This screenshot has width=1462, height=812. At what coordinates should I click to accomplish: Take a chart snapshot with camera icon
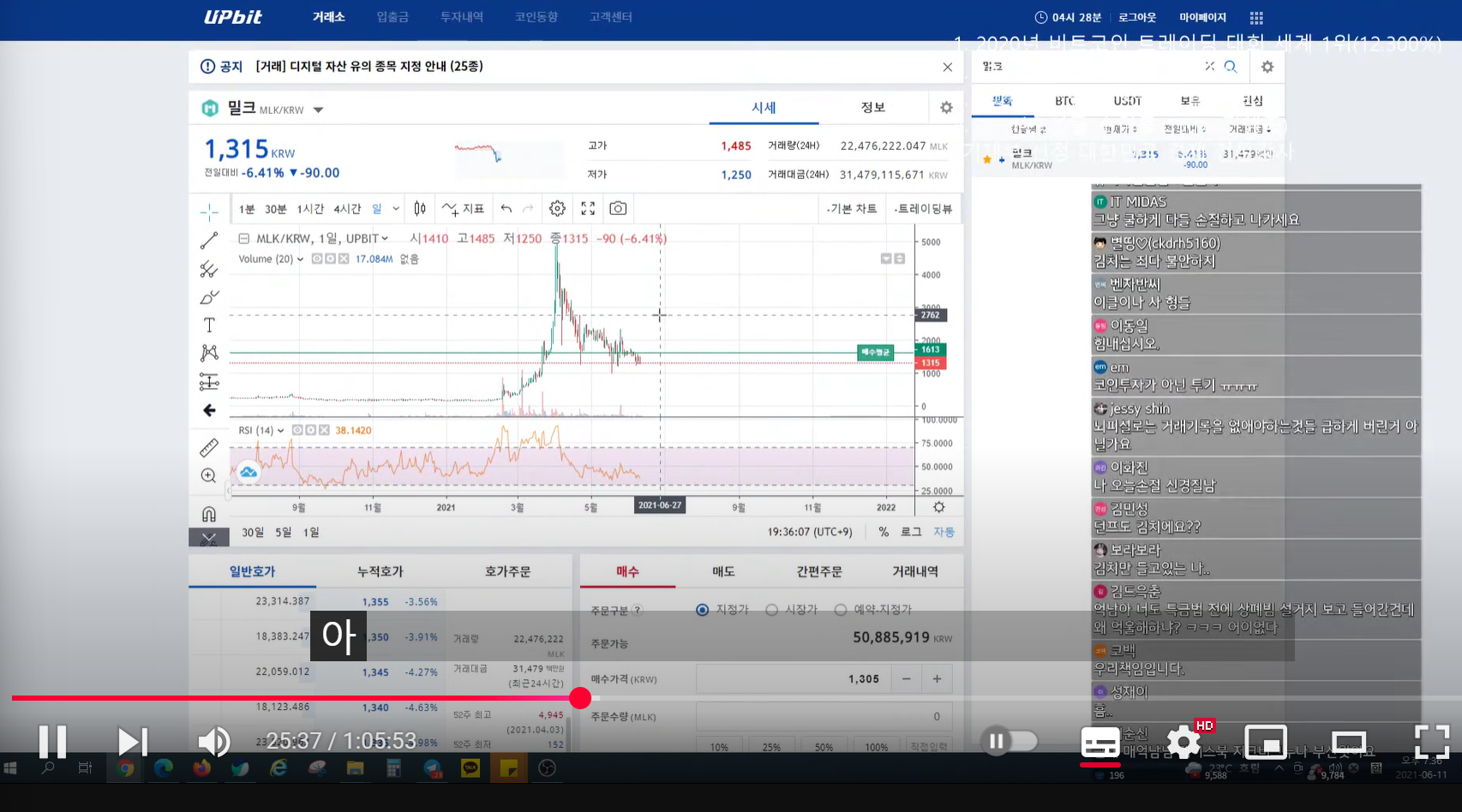[618, 208]
